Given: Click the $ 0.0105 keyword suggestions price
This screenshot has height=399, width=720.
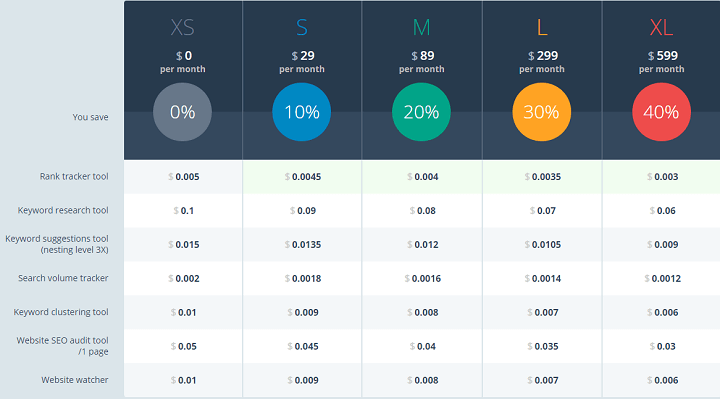Looking at the screenshot, I should (543, 245).
